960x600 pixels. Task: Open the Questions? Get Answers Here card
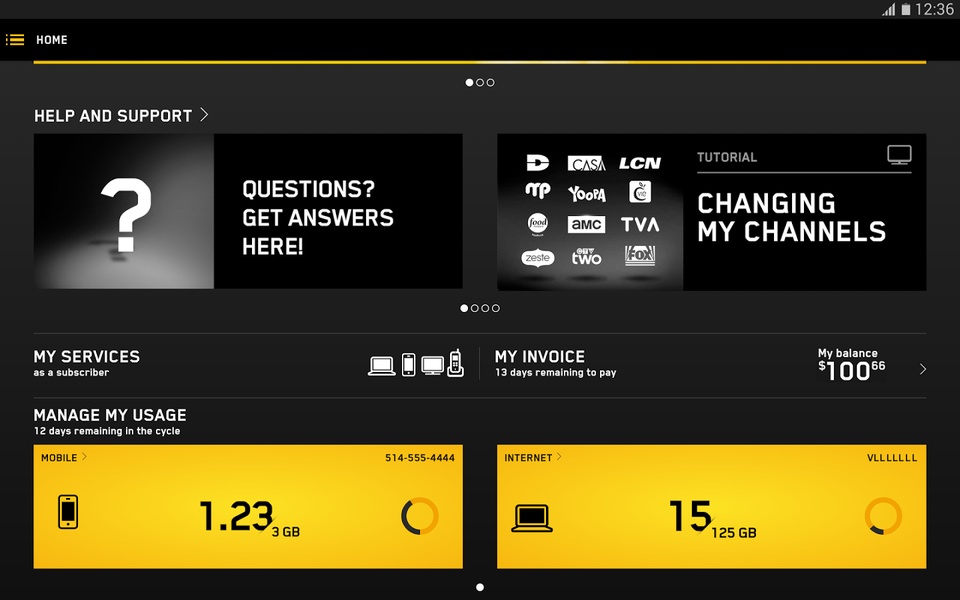click(x=248, y=211)
